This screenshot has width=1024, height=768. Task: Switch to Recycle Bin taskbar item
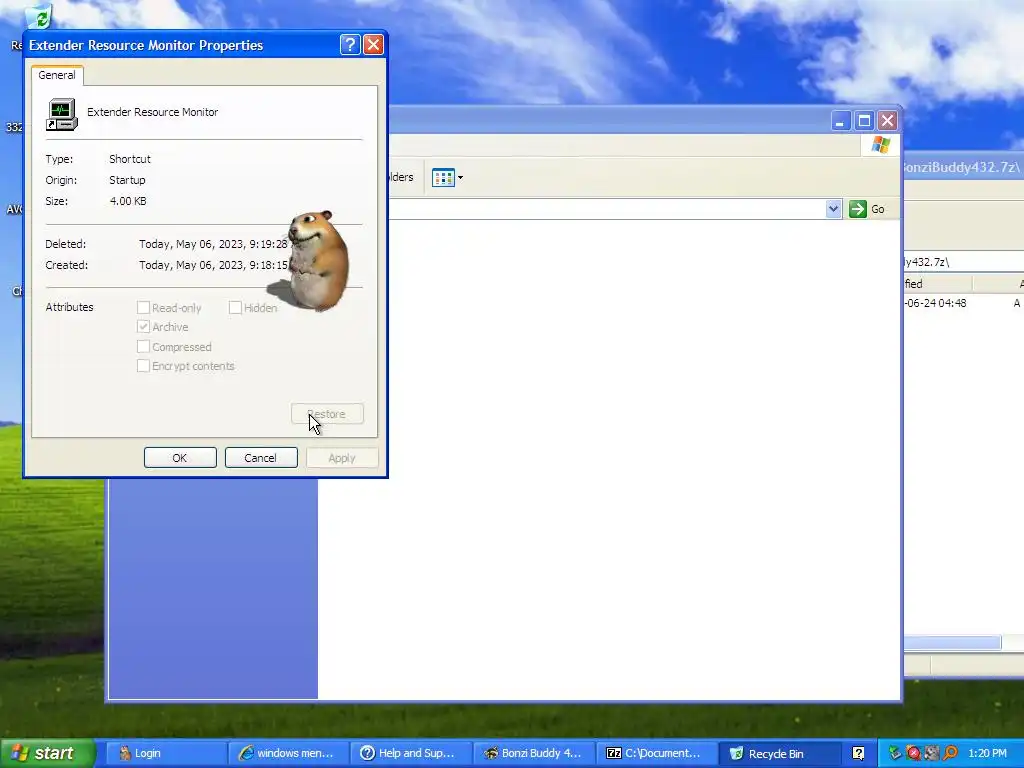tap(779, 753)
